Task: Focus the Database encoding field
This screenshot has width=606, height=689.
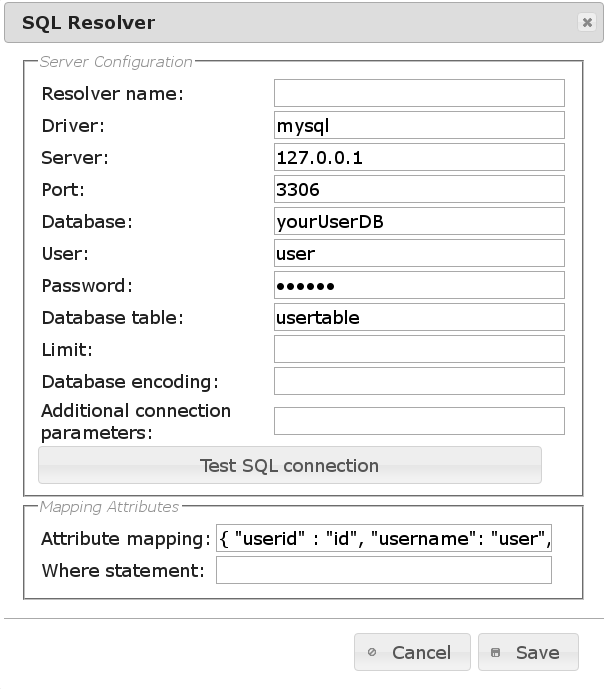Action: pyautogui.click(x=419, y=381)
